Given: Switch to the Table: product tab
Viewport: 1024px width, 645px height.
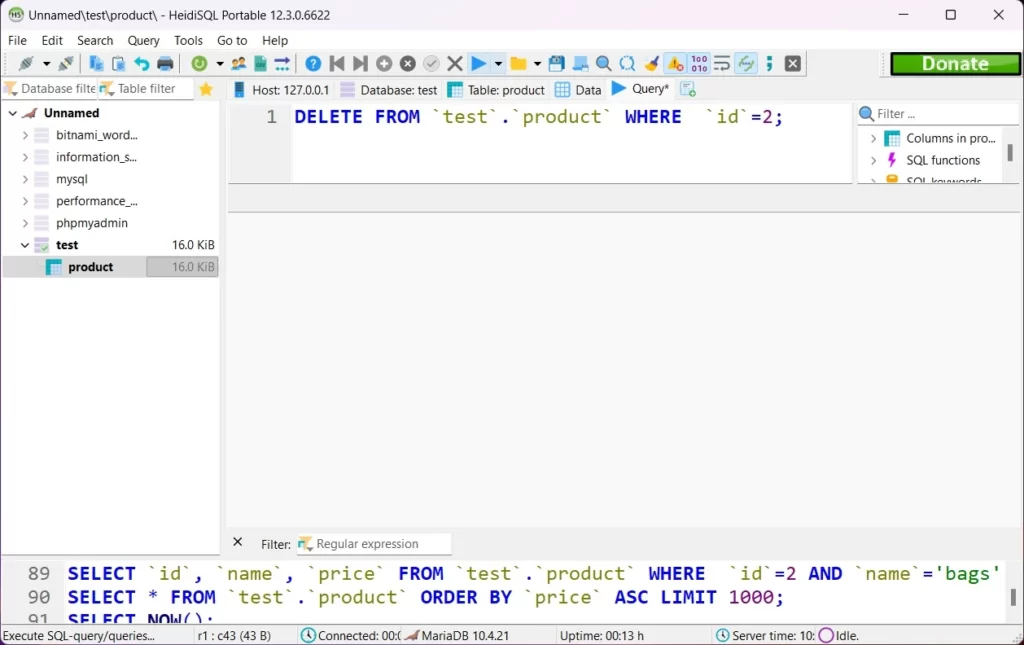Looking at the screenshot, I should click(x=496, y=89).
